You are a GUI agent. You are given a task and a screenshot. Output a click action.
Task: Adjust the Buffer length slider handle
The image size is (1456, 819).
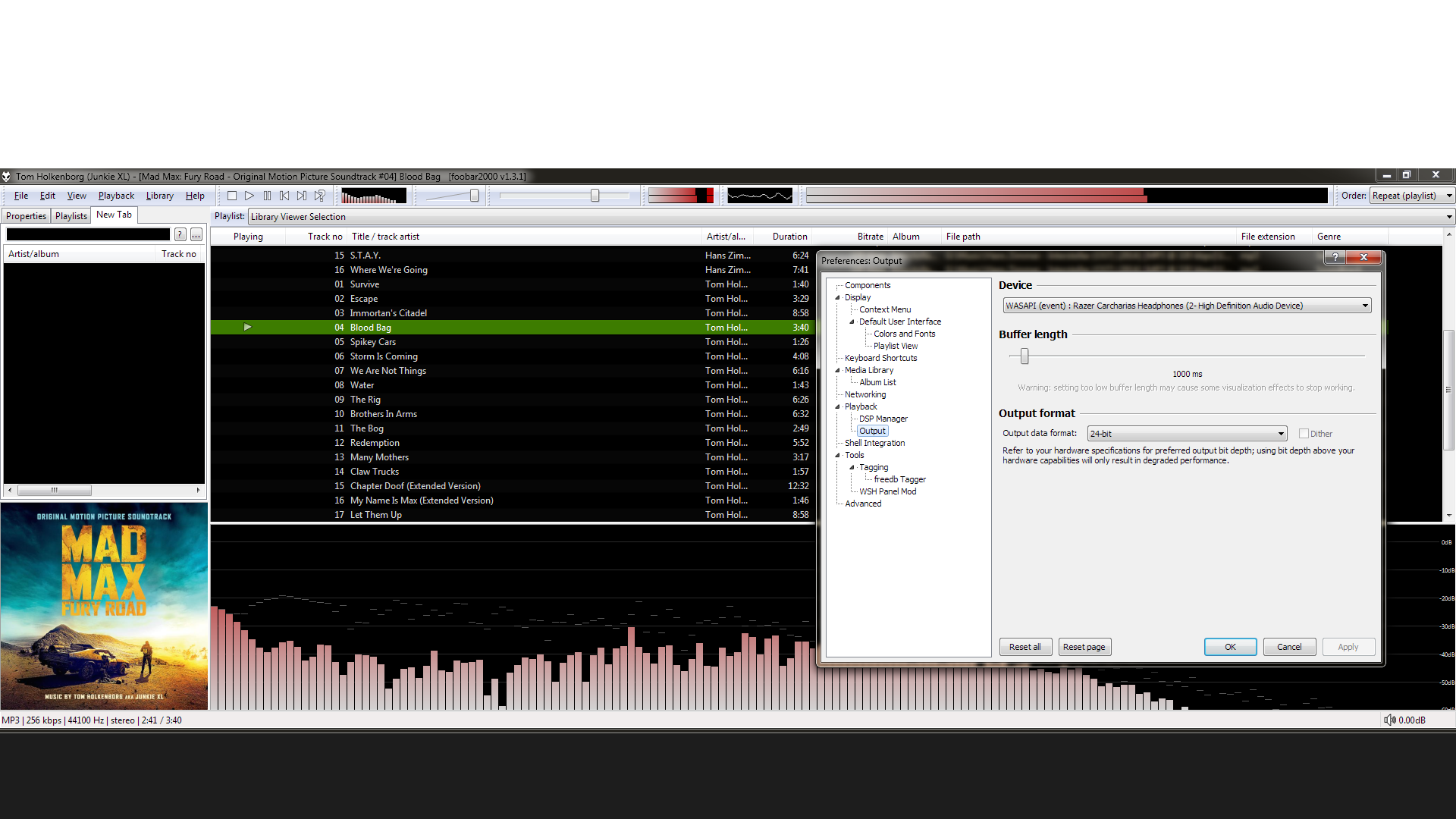tap(1025, 356)
